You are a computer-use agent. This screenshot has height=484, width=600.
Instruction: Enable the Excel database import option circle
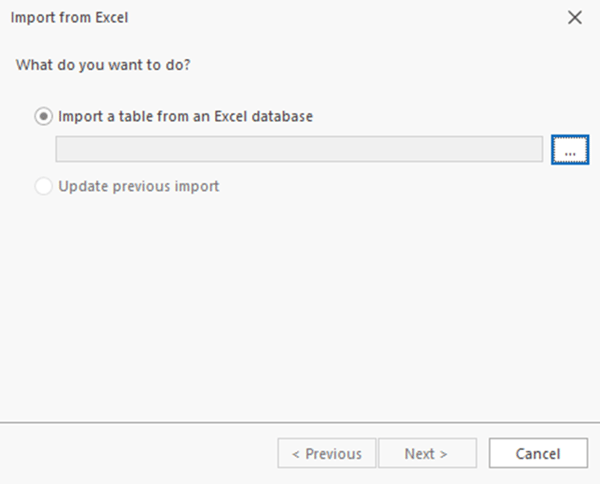pos(44,116)
